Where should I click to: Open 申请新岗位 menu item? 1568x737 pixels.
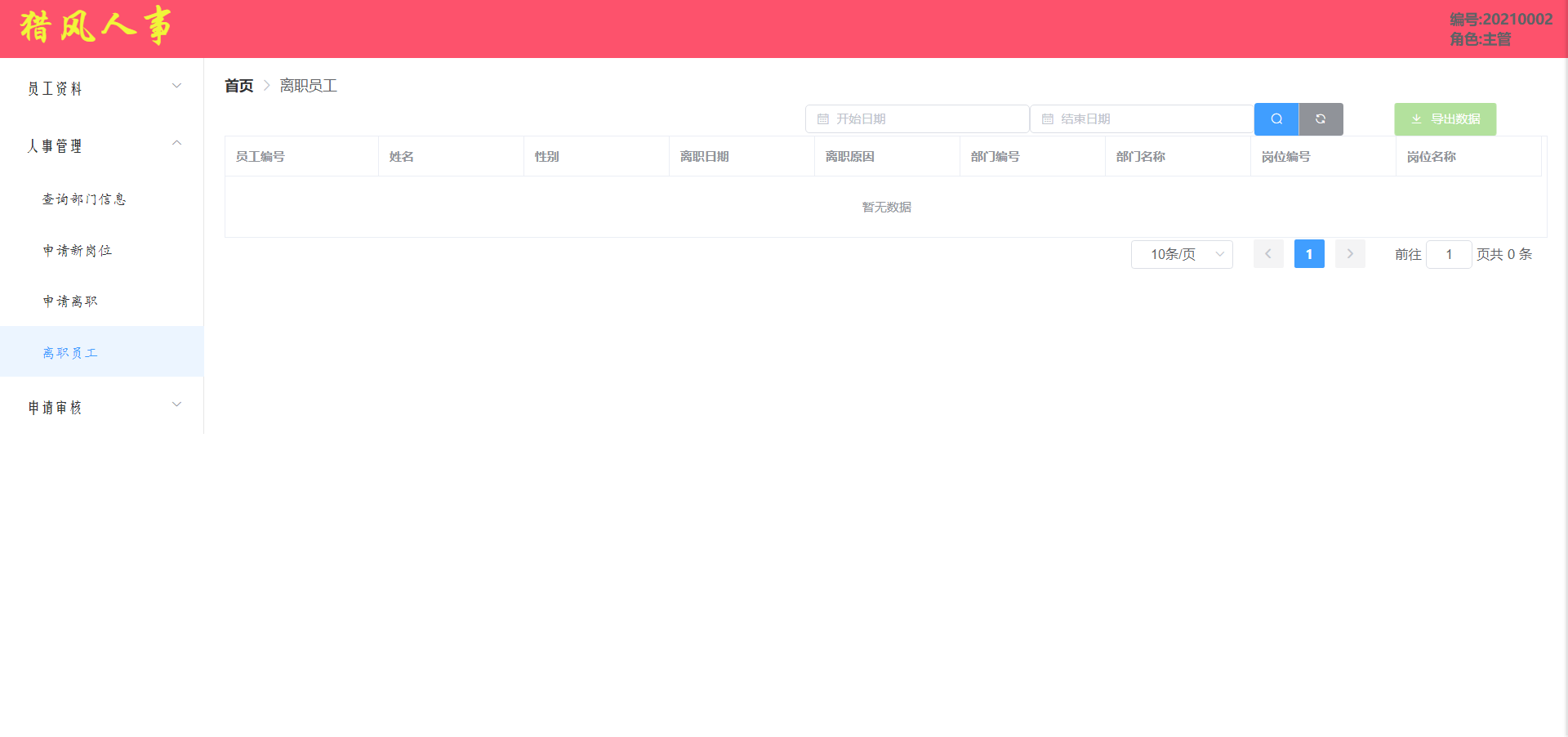(x=102, y=250)
